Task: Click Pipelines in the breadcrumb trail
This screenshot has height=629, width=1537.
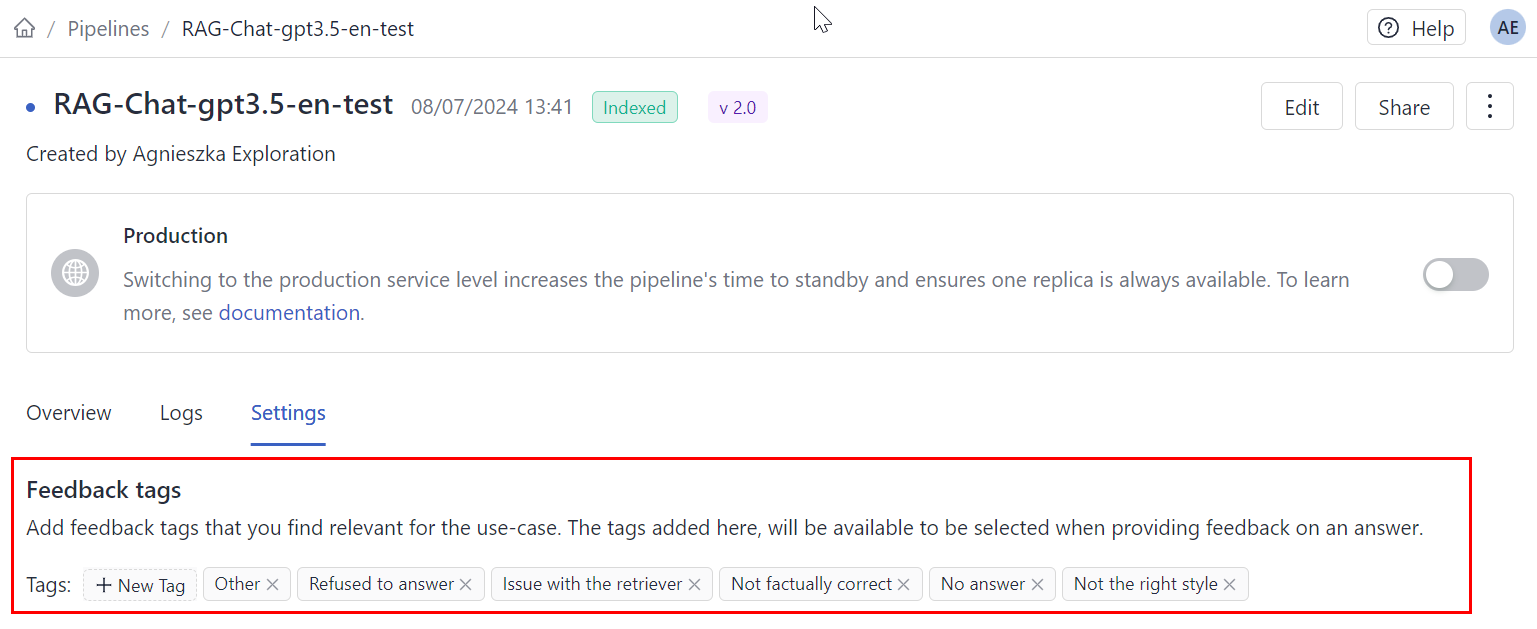Action: point(108,28)
